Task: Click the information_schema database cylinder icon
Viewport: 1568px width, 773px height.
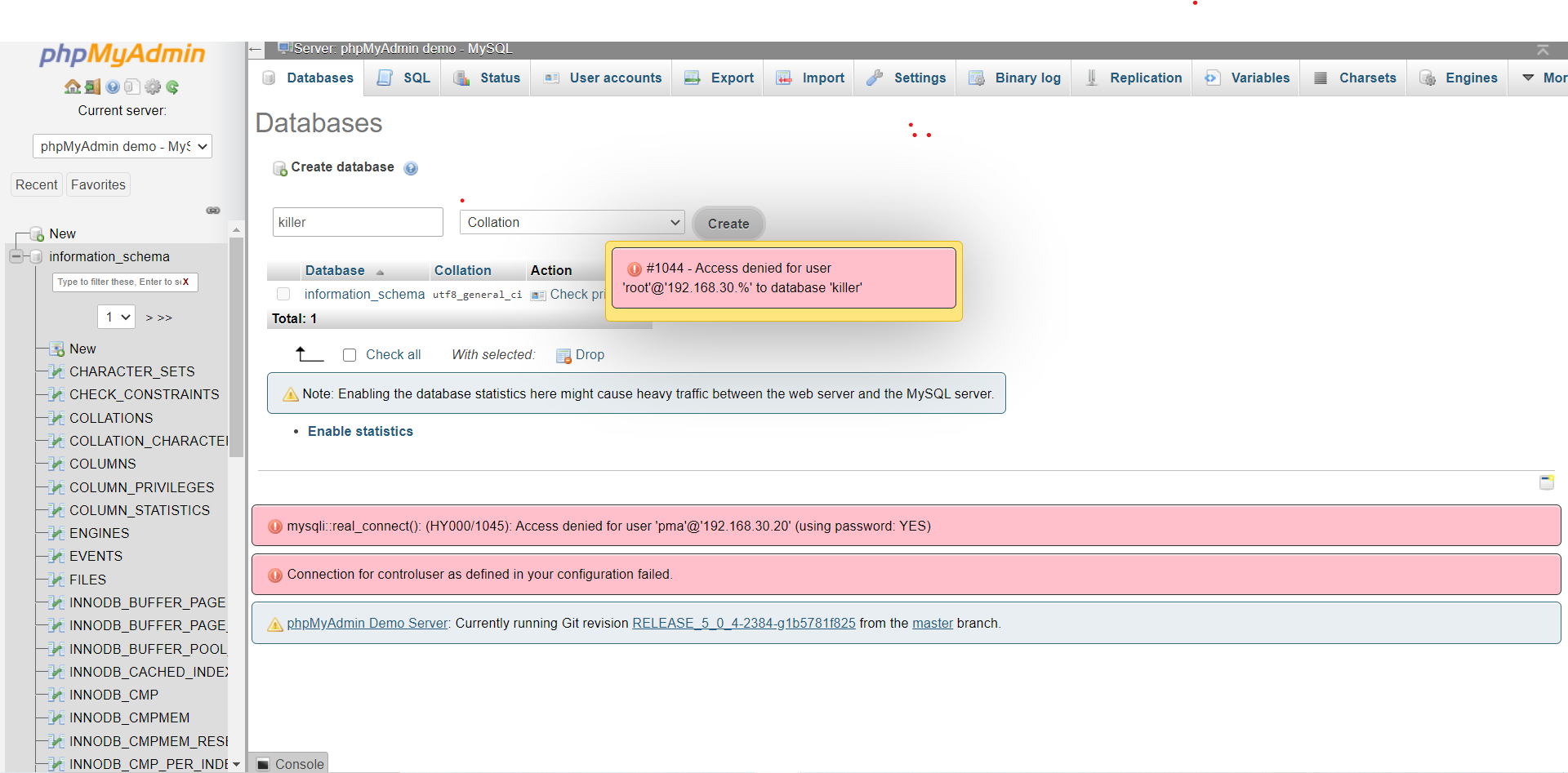Action: (x=36, y=257)
